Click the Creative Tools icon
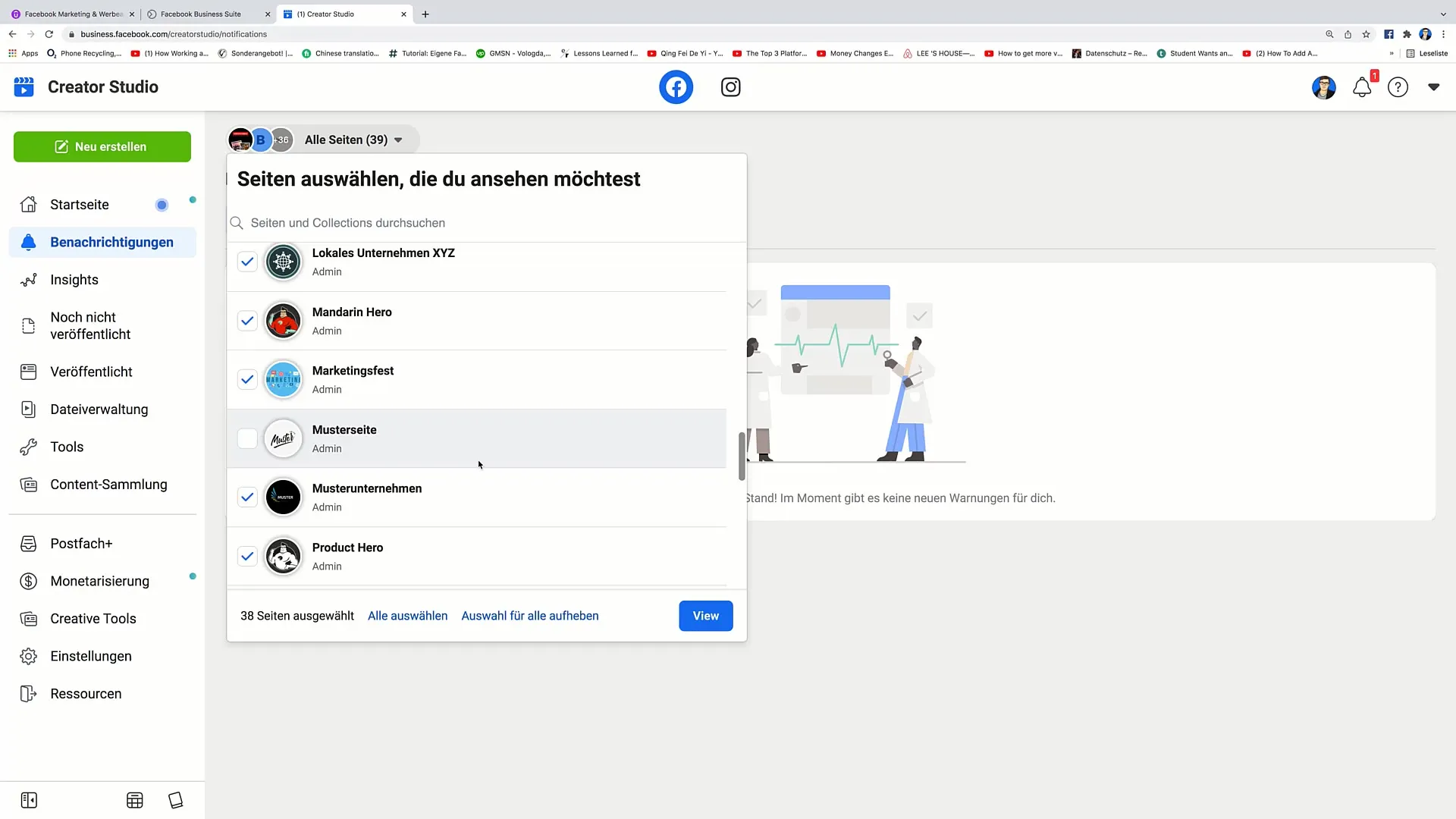 (x=29, y=619)
